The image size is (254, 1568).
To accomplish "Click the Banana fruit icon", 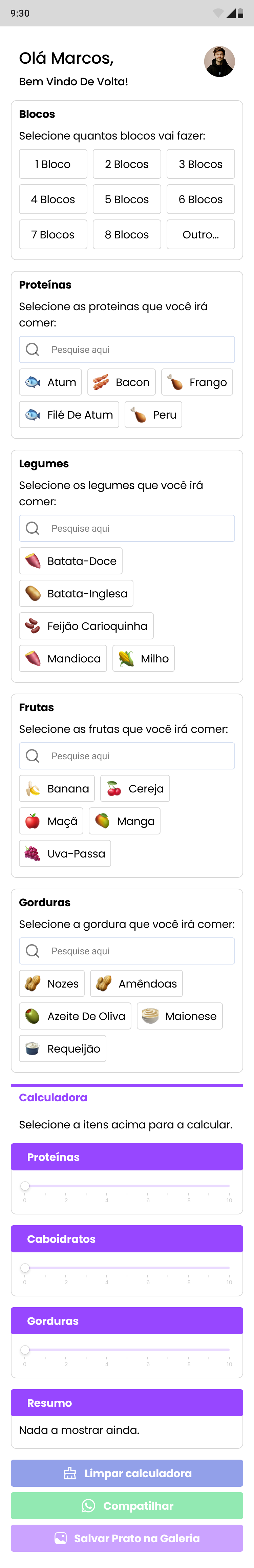I will pos(34,788).
